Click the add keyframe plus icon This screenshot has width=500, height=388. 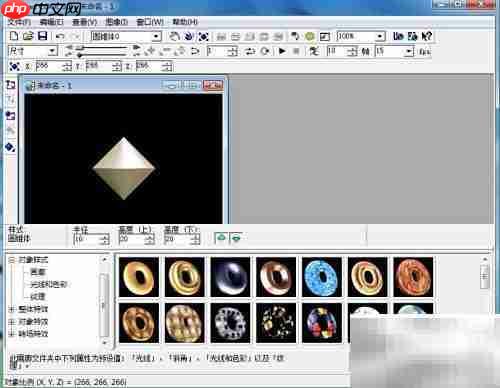151,51
